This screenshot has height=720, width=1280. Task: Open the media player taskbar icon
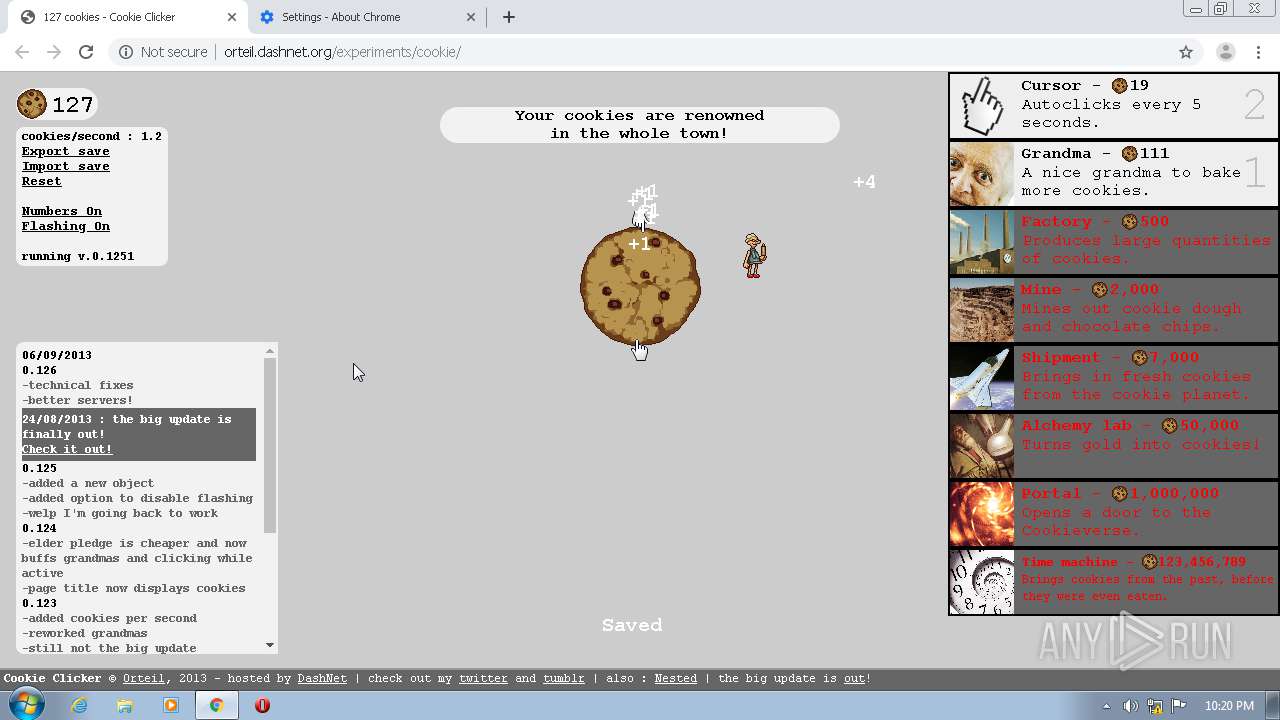coord(170,705)
